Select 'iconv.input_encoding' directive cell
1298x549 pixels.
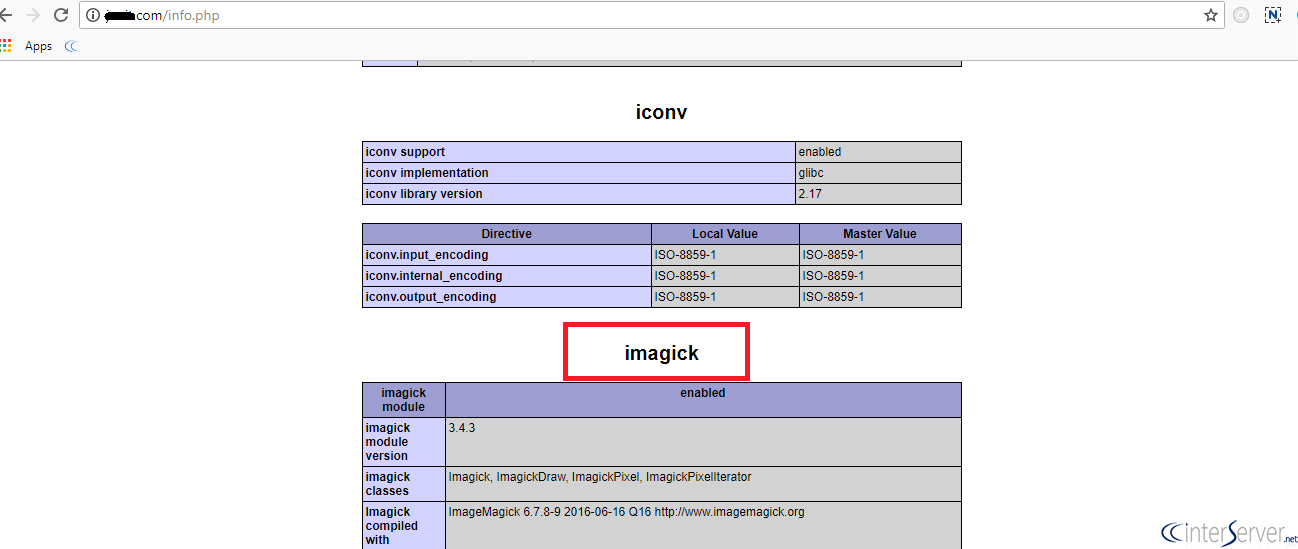point(507,255)
